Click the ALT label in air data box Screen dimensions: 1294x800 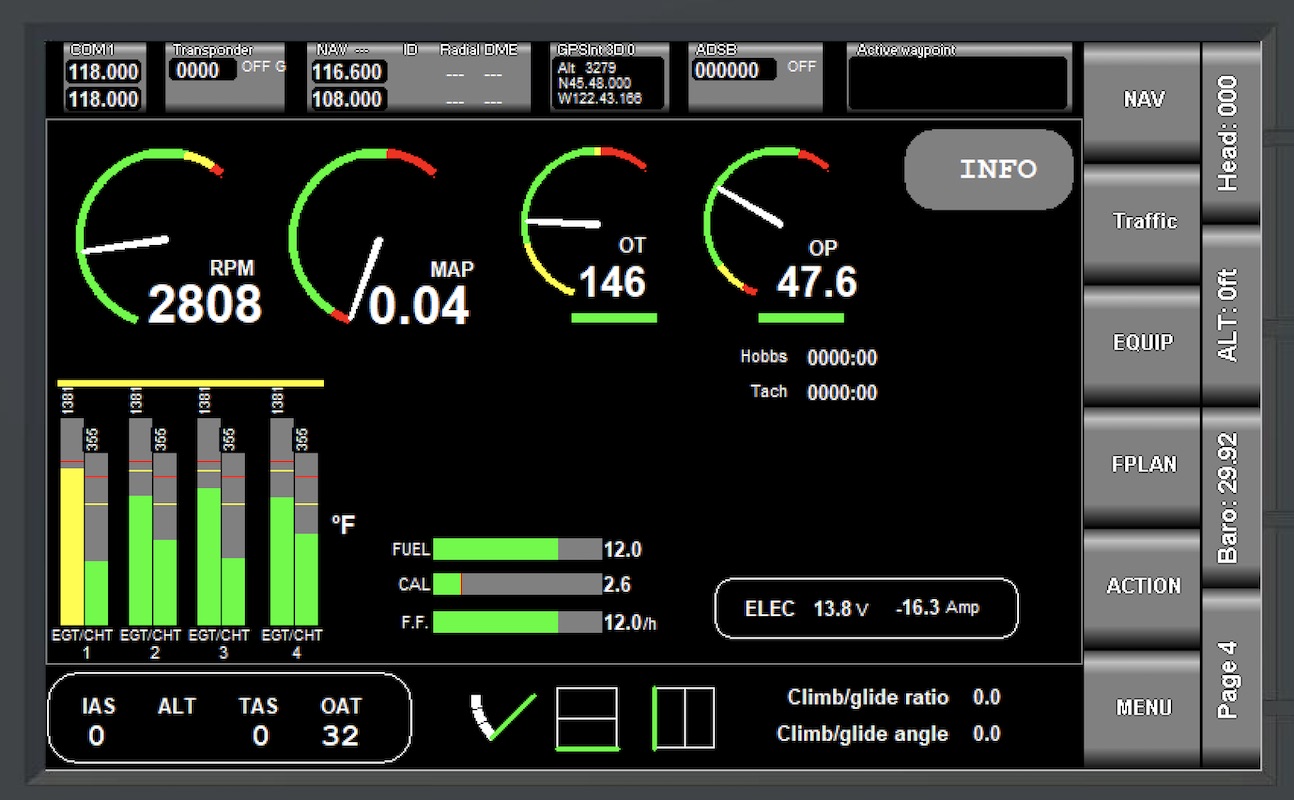(177, 707)
